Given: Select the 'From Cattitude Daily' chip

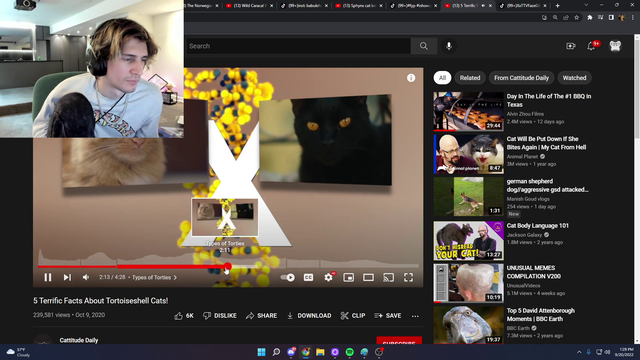Looking at the screenshot, I should [521, 78].
